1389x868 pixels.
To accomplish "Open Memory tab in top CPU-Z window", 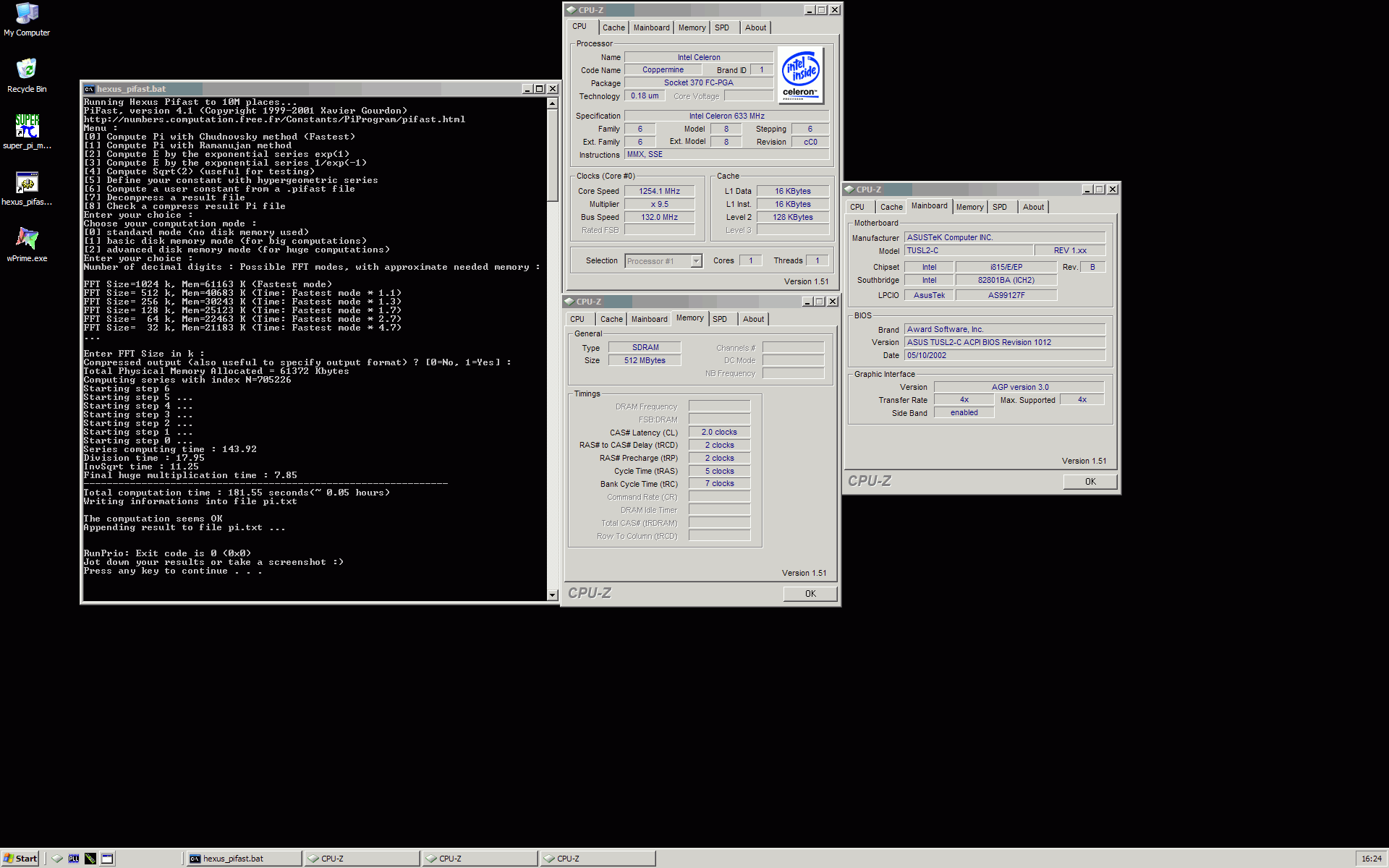I will (692, 27).
